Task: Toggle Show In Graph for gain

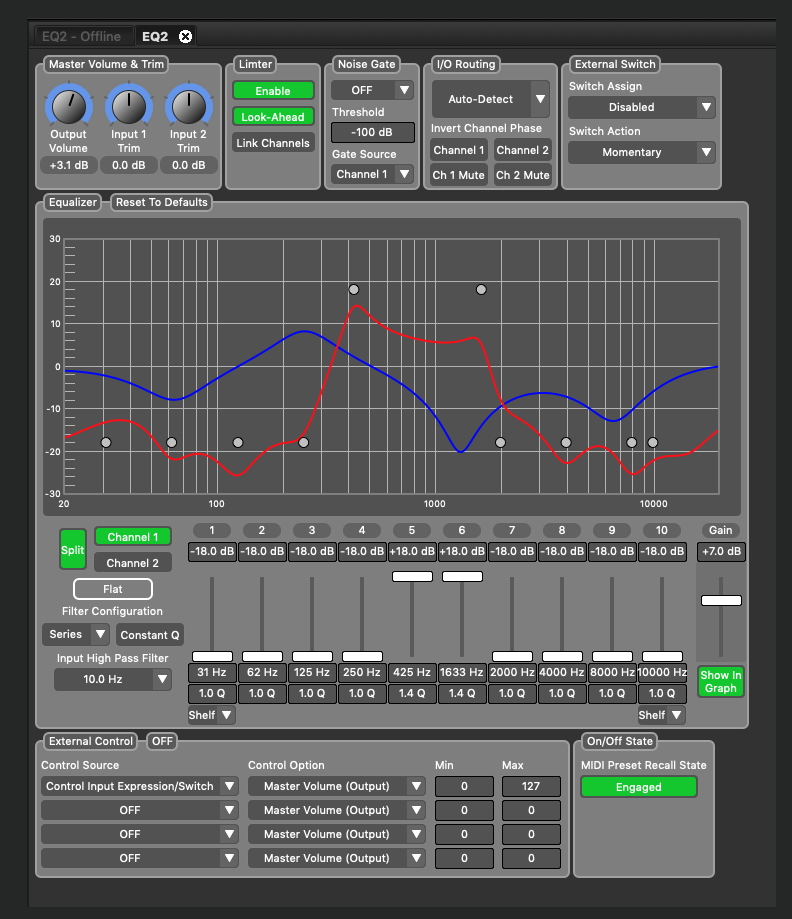Action: click(721, 681)
